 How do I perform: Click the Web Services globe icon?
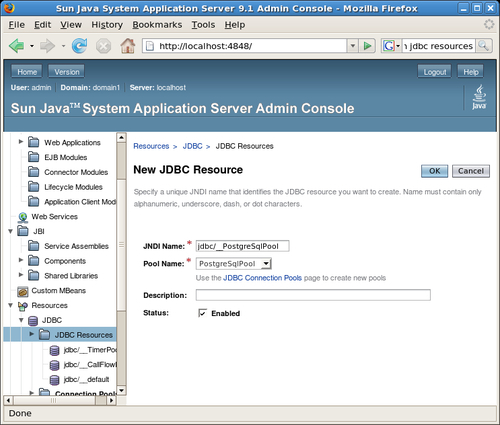coord(23,217)
